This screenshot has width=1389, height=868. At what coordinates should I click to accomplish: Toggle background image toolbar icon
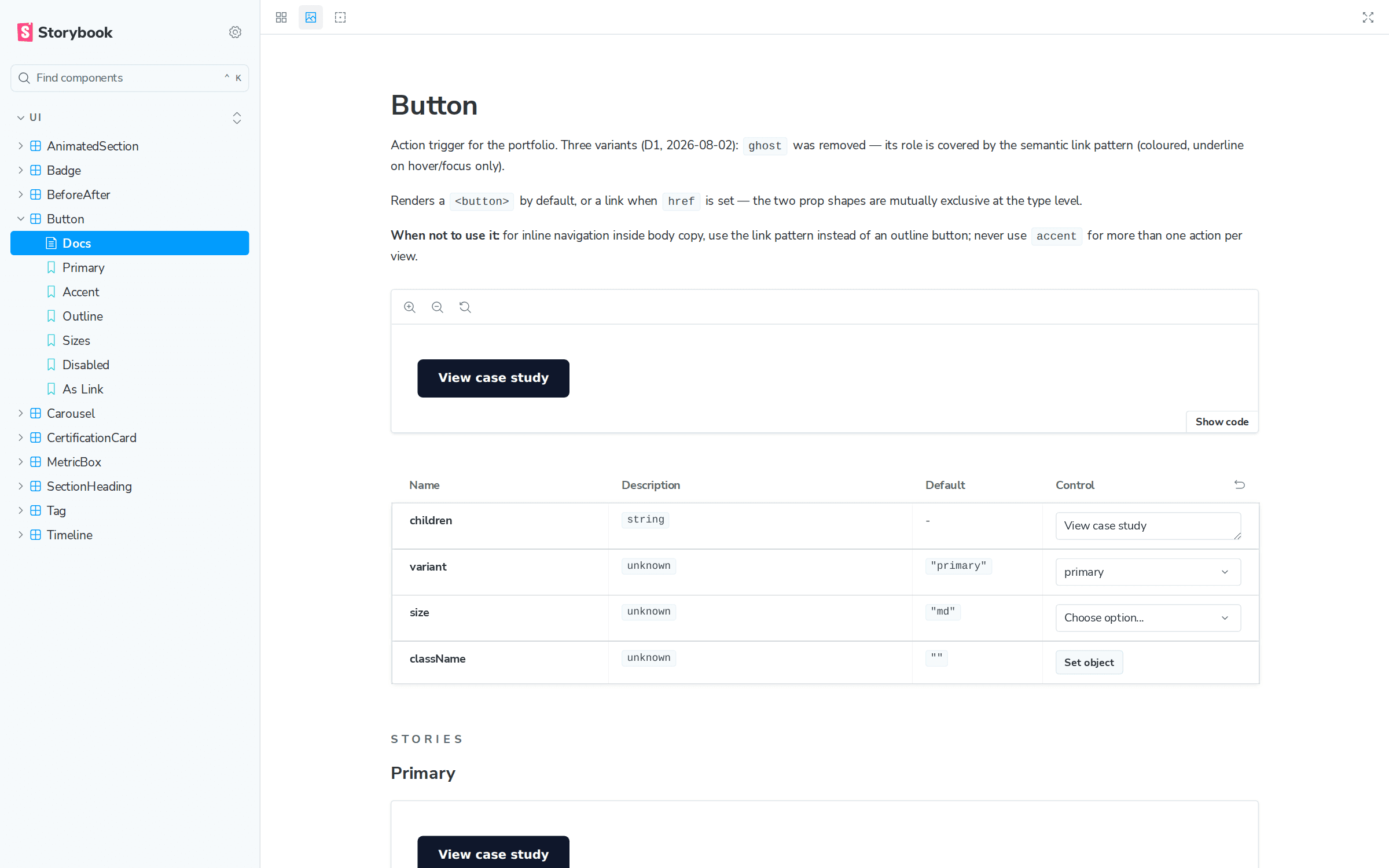click(311, 17)
